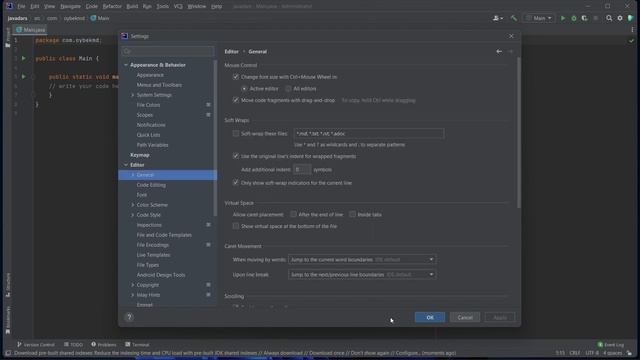The width and height of the screenshot is (640, 360).
Task: Run with coverage icon in main toolbar
Action: coord(584,18)
